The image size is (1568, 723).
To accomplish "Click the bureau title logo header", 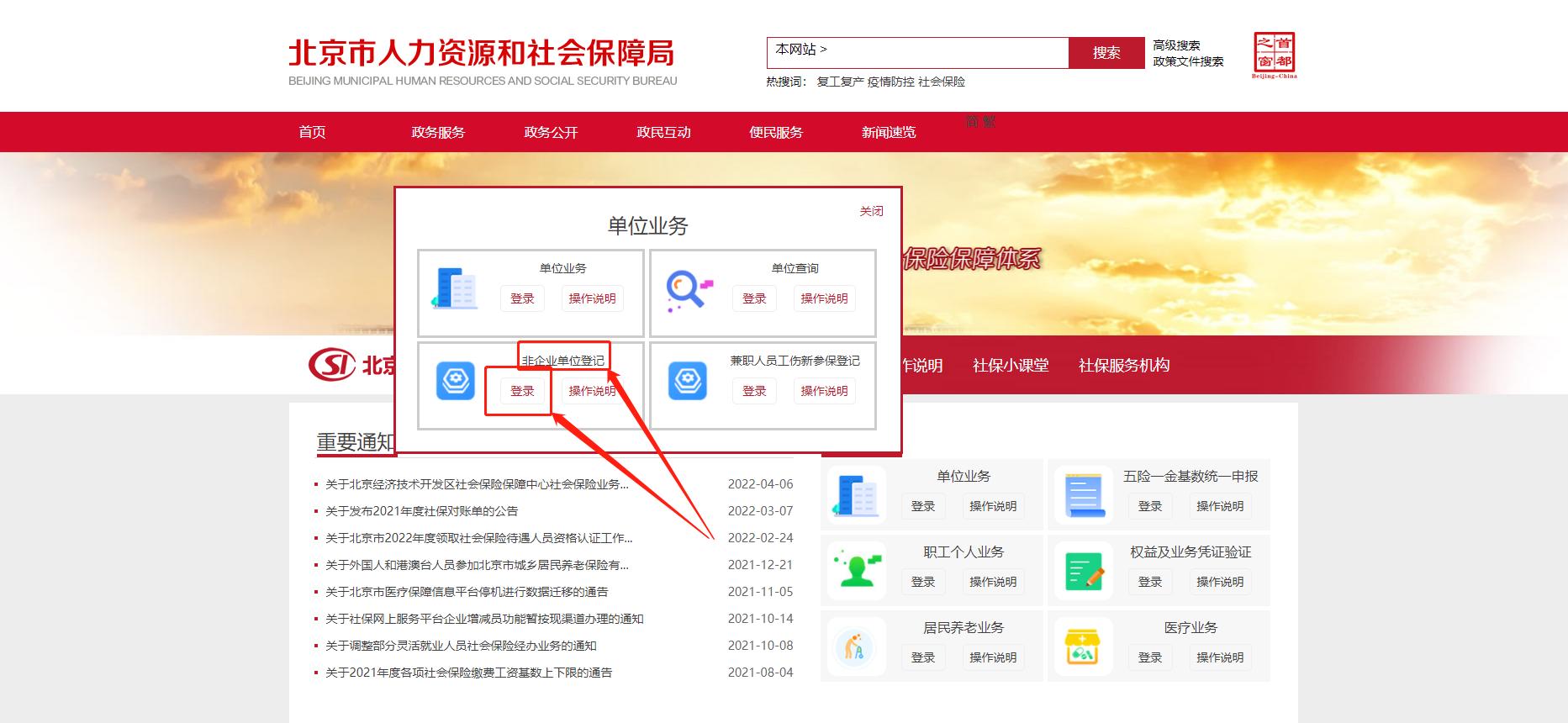I will tap(483, 62).
